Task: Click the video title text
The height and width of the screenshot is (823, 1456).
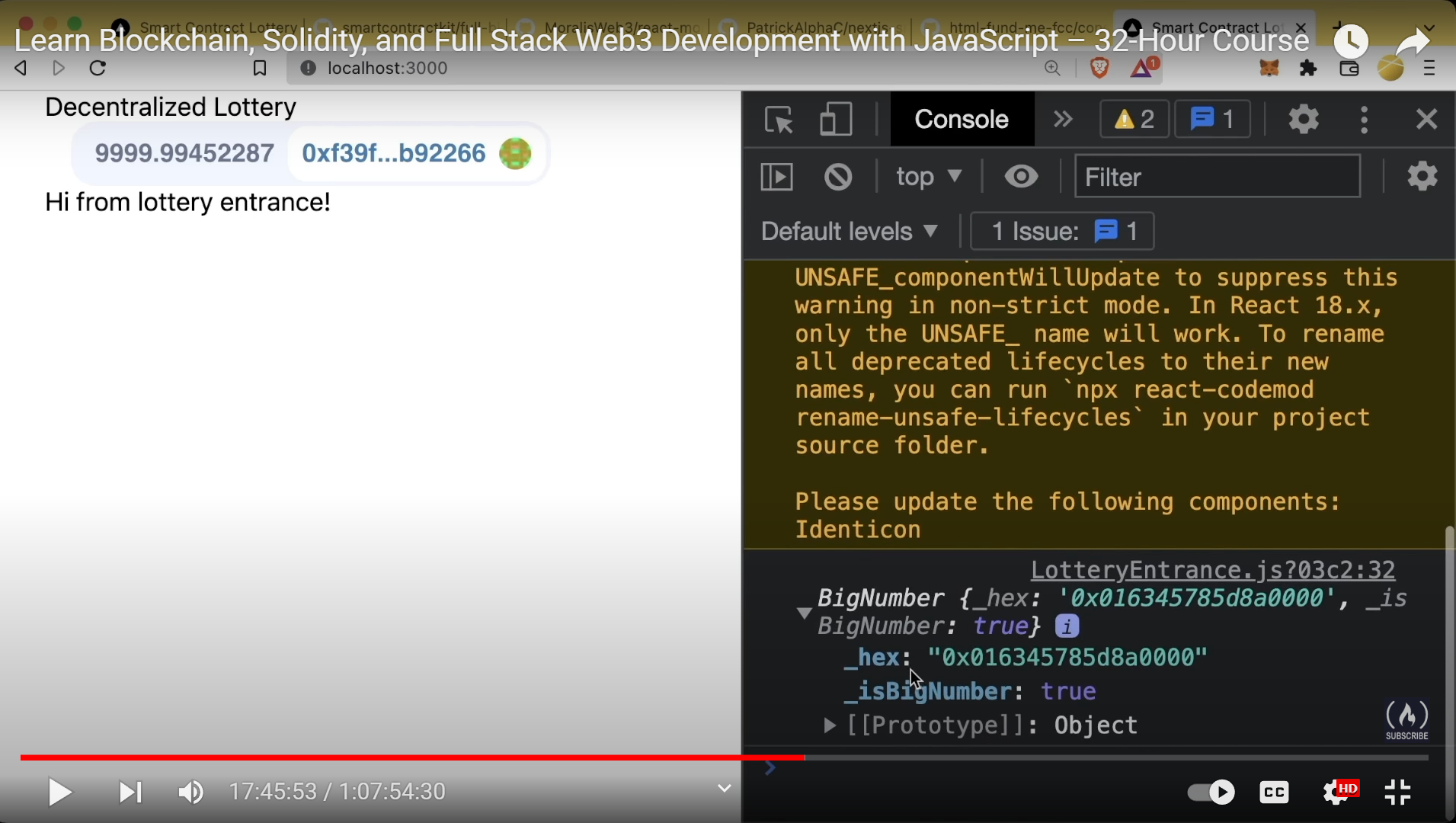Action: point(662,40)
